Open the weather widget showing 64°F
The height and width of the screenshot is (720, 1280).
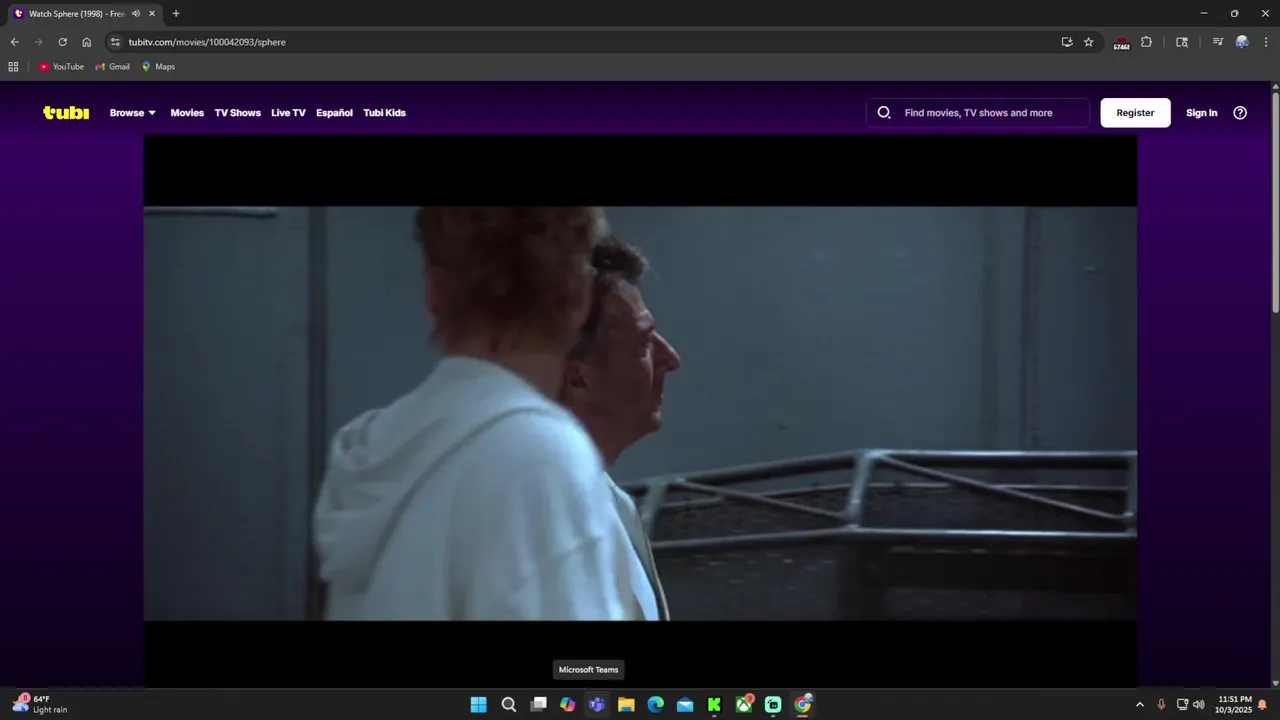coord(38,704)
